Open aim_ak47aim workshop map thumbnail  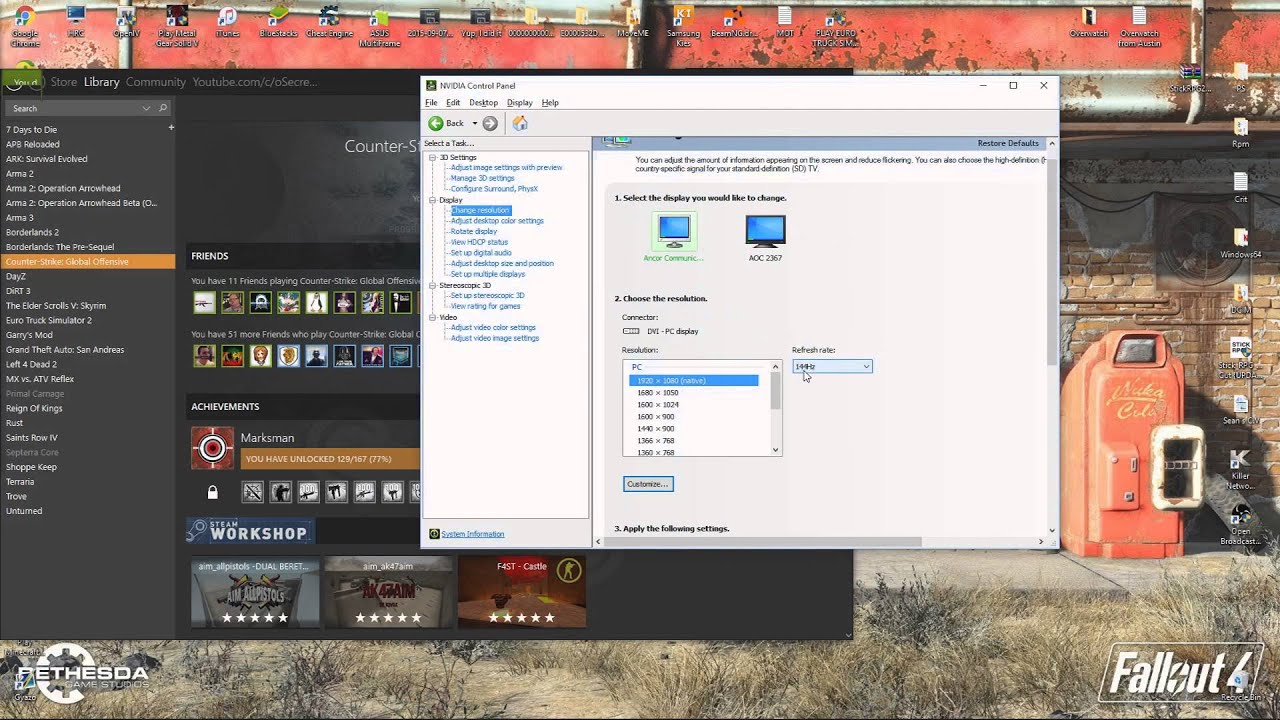[389, 592]
